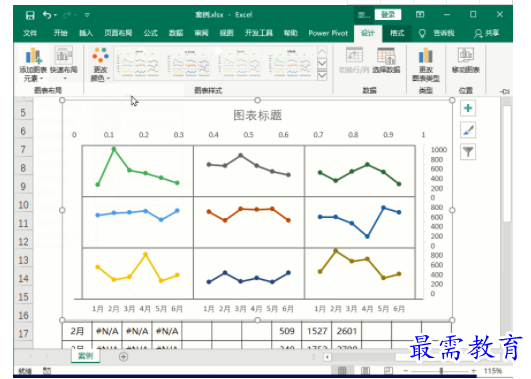Click the Page Break Preview icon
Screen dimensions: 531x379
[388, 371]
